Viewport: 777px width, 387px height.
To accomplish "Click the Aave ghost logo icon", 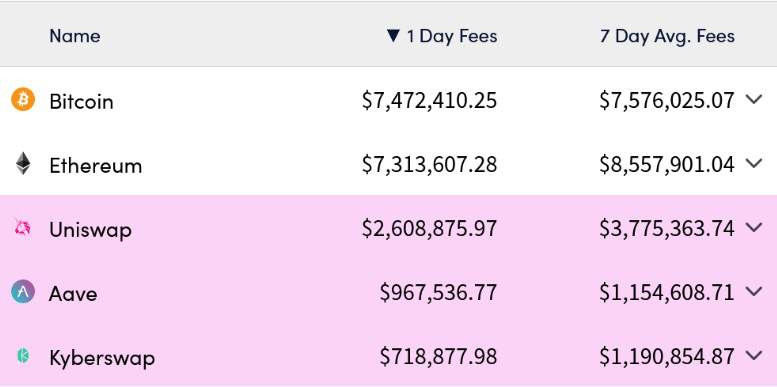I will [23, 292].
